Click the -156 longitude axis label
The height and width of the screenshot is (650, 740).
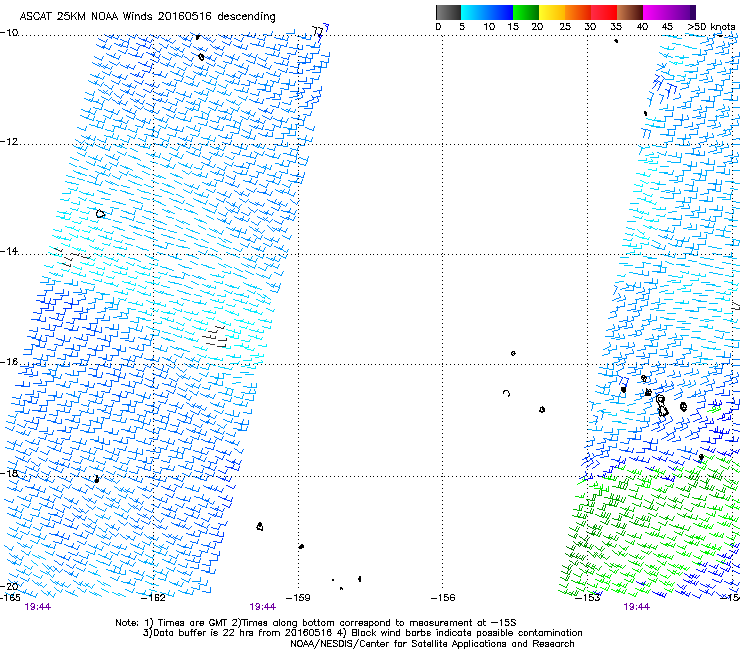coord(443,598)
